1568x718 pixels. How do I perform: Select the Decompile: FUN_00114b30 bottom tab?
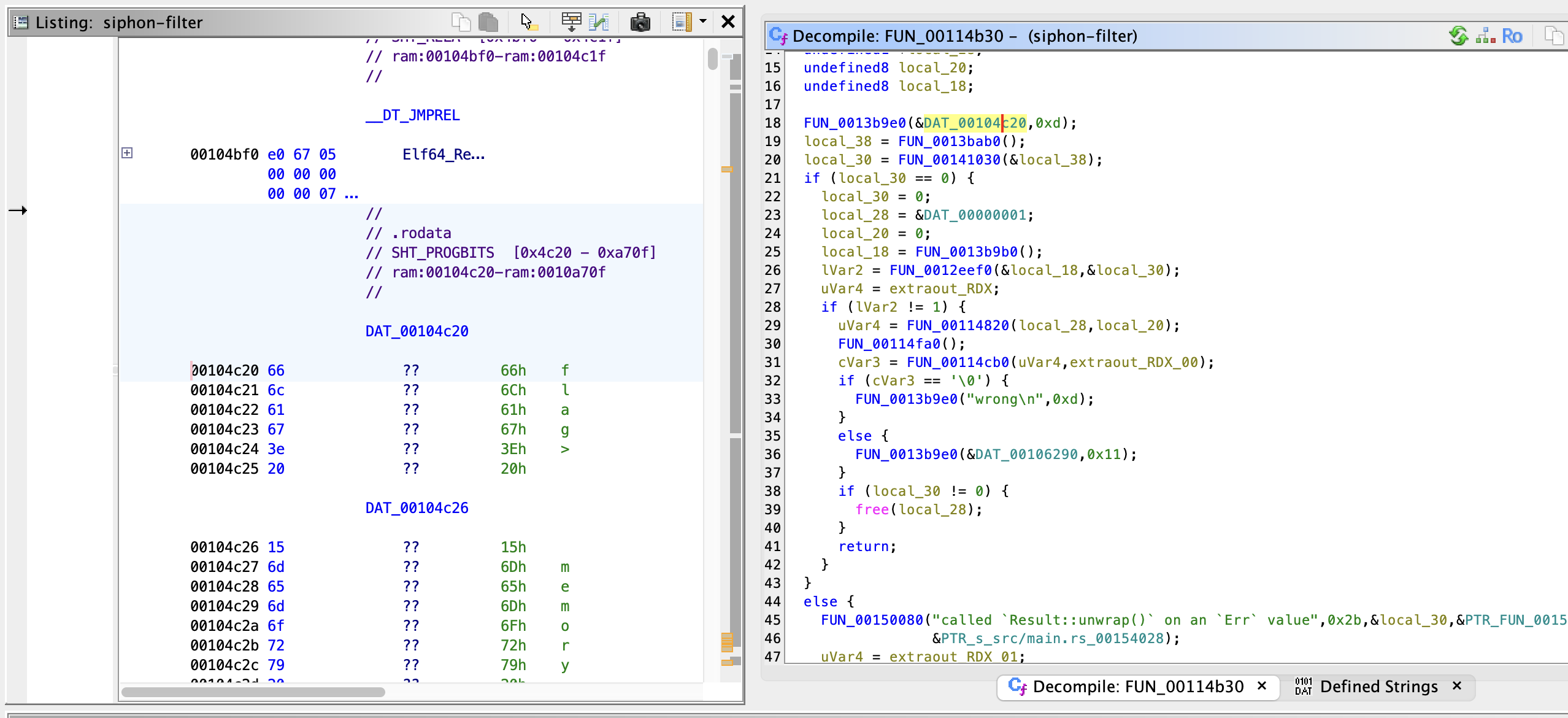(1138, 686)
